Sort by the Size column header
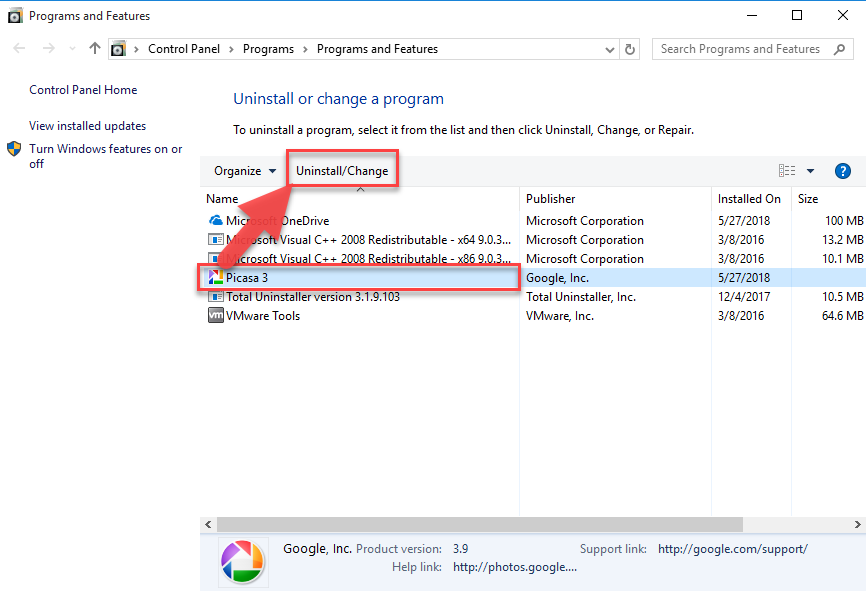The width and height of the screenshot is (866, 591). tap(807, 199)
